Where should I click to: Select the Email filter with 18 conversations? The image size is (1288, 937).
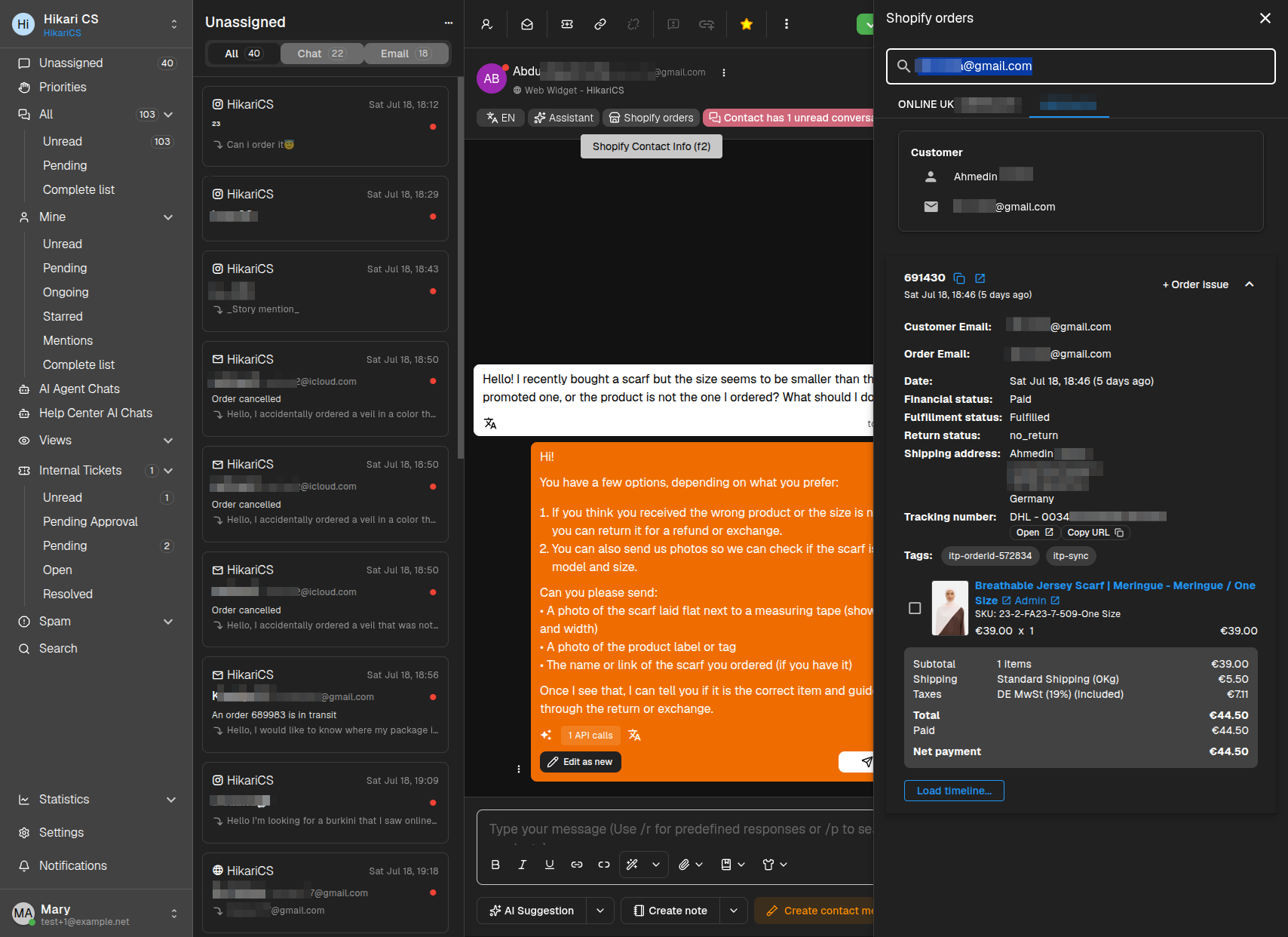[x=406, y=54]
